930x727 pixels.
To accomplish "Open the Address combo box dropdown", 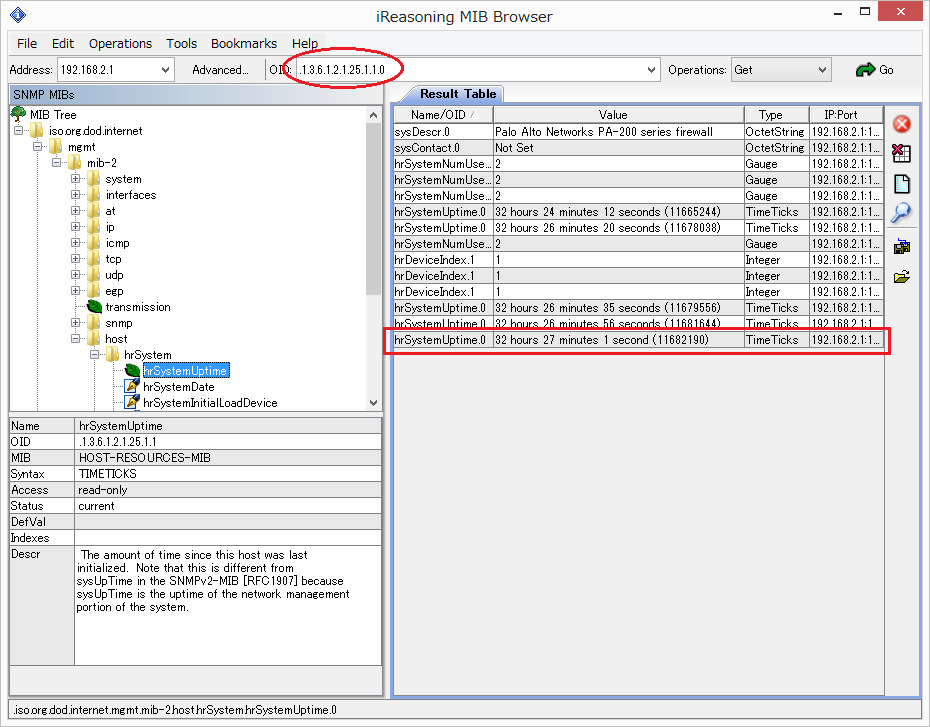I will 166,69.
